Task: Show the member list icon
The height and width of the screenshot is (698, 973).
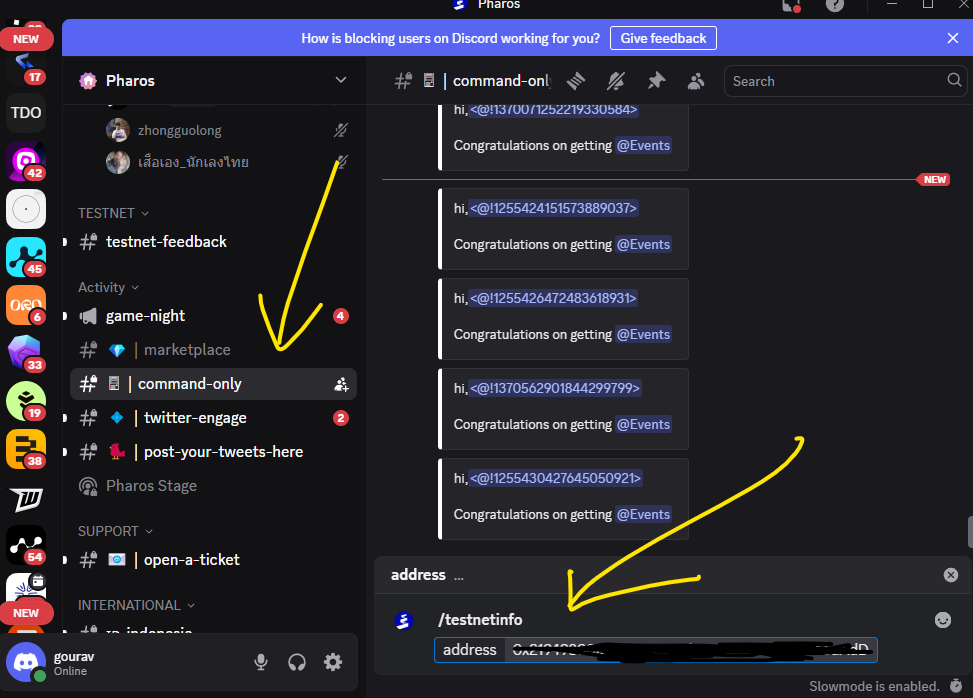Action: pos(696,81)
